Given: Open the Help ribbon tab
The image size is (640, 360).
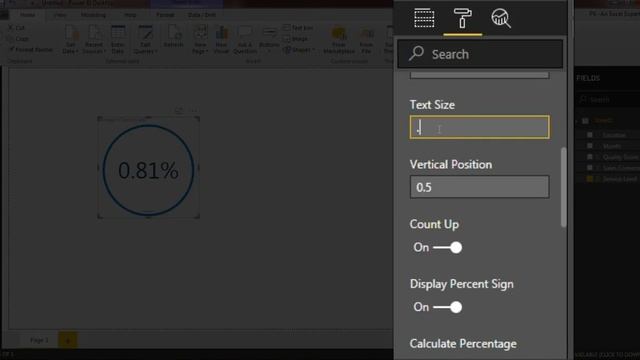Looking at the screenshot, I should (x=130, y=15).
